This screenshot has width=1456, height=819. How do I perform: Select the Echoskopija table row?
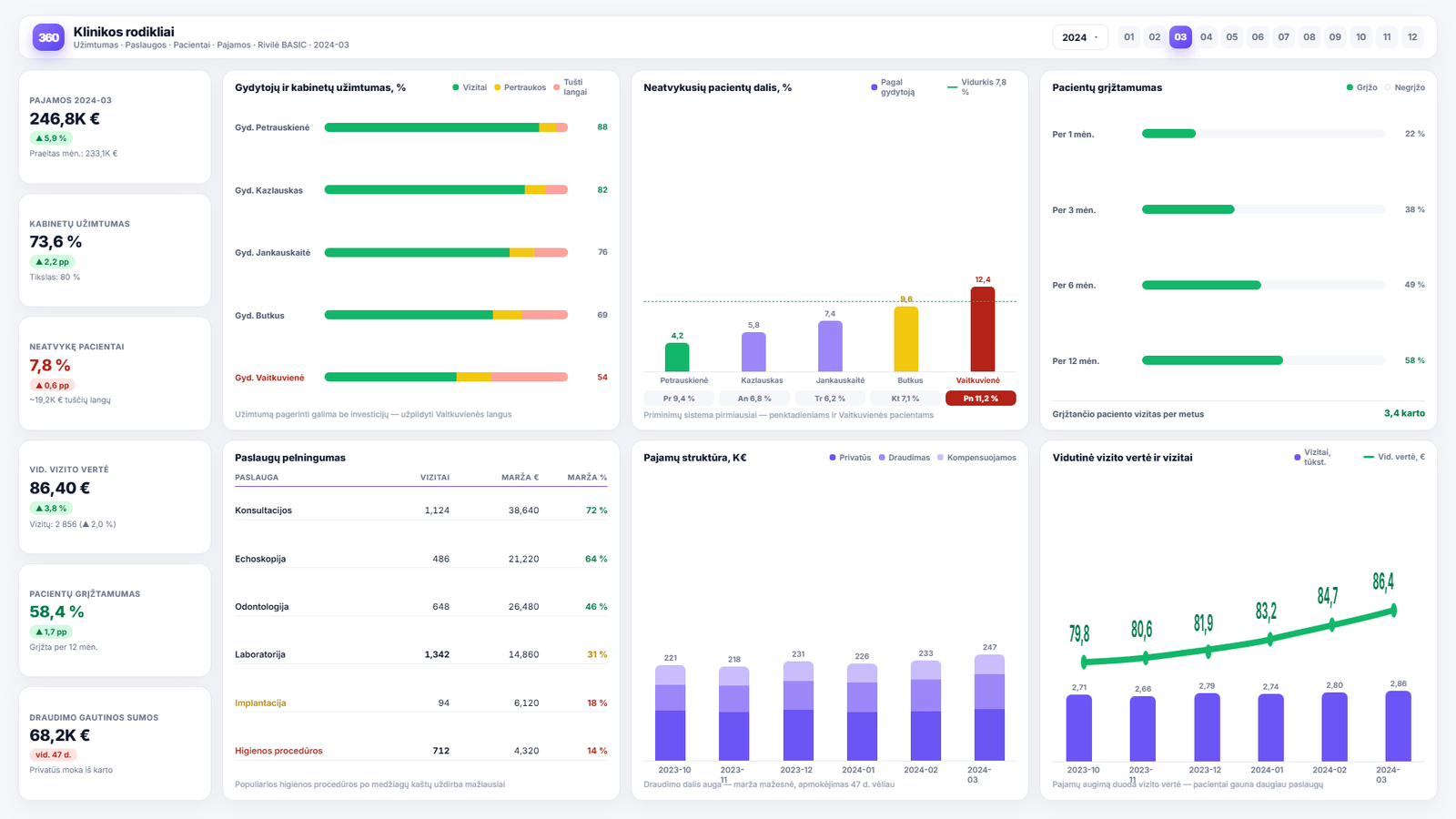[x=420, y=559]
